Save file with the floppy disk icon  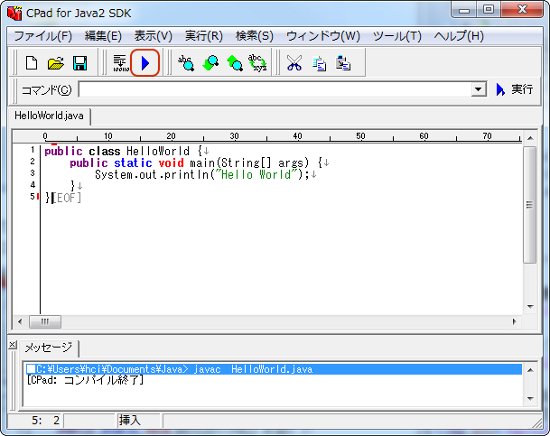point(80,63)
